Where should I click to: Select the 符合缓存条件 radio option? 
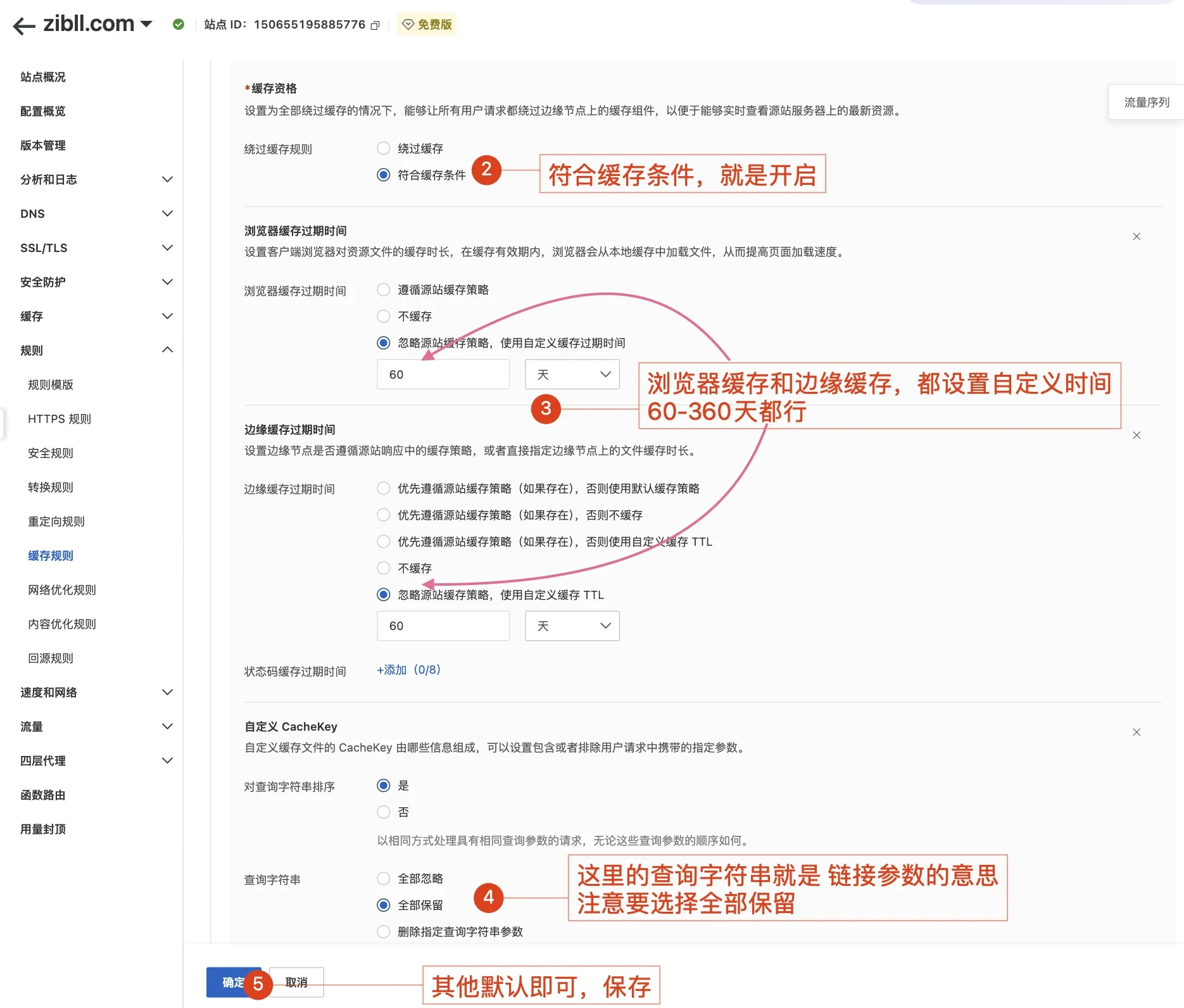click(x=383, y=175)
